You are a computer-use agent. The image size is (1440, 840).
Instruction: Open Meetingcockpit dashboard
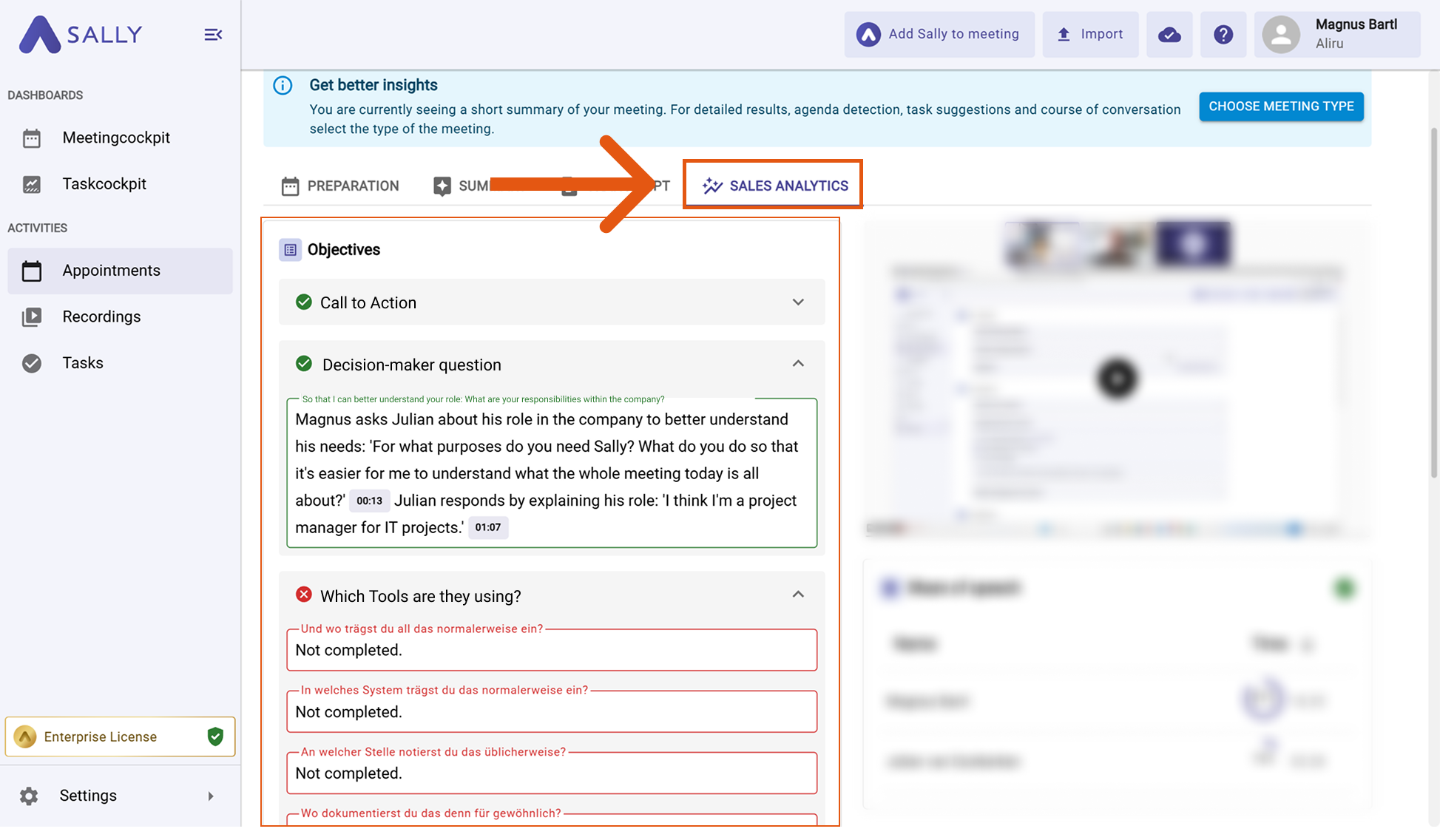[120, 138]
